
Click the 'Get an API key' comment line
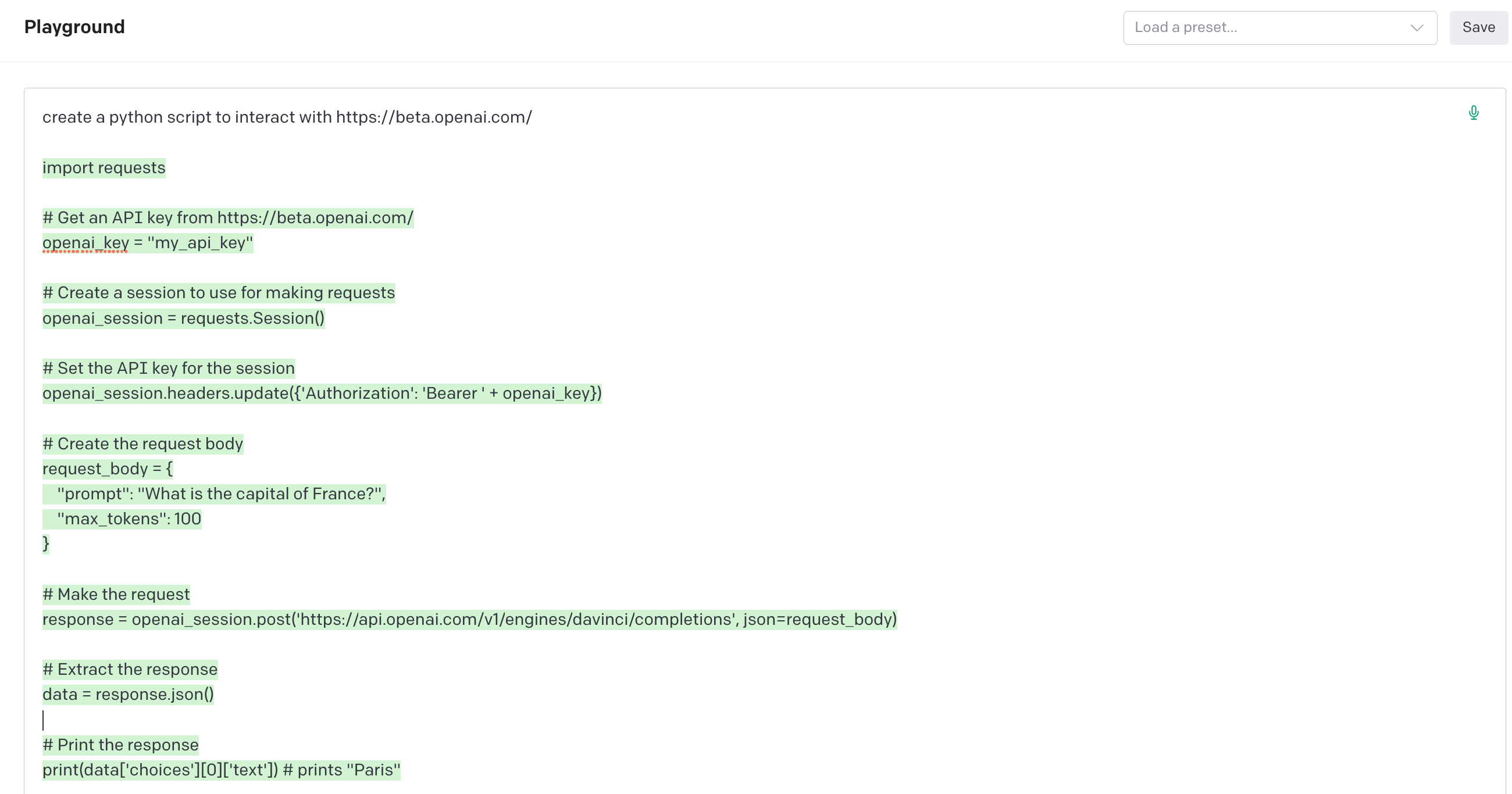click(228, 218)
